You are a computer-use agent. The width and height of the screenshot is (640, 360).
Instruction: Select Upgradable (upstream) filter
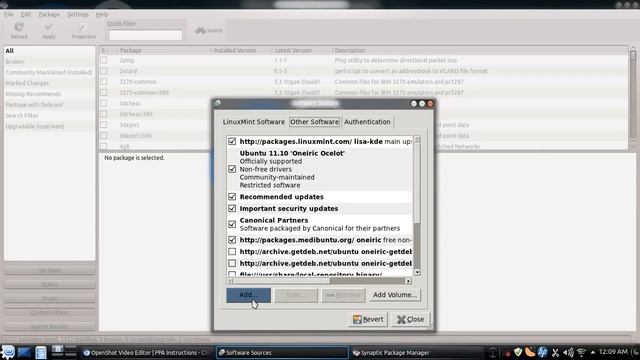[x=49, y=126]
